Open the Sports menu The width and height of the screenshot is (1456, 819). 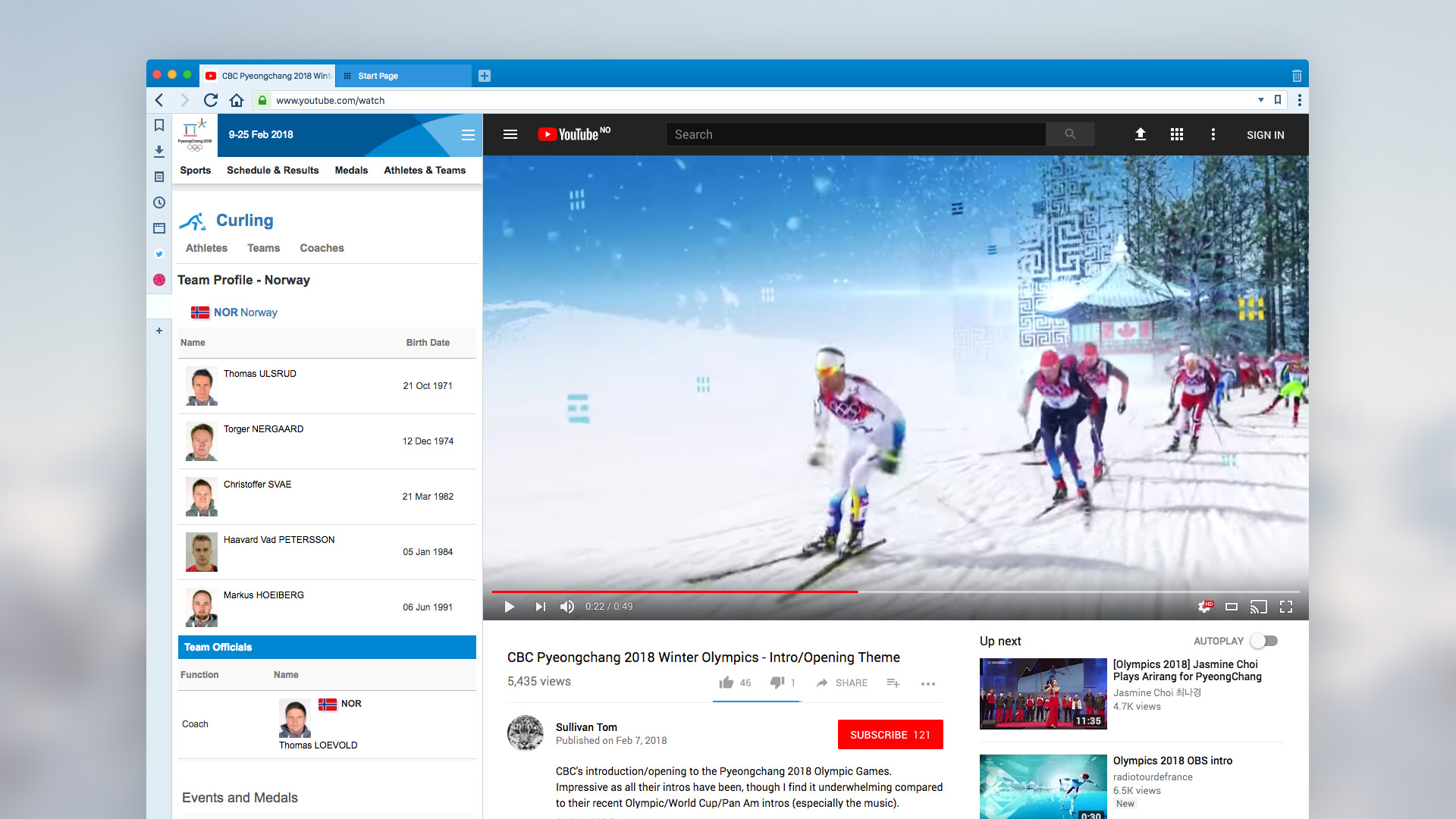tap(196, 171)
